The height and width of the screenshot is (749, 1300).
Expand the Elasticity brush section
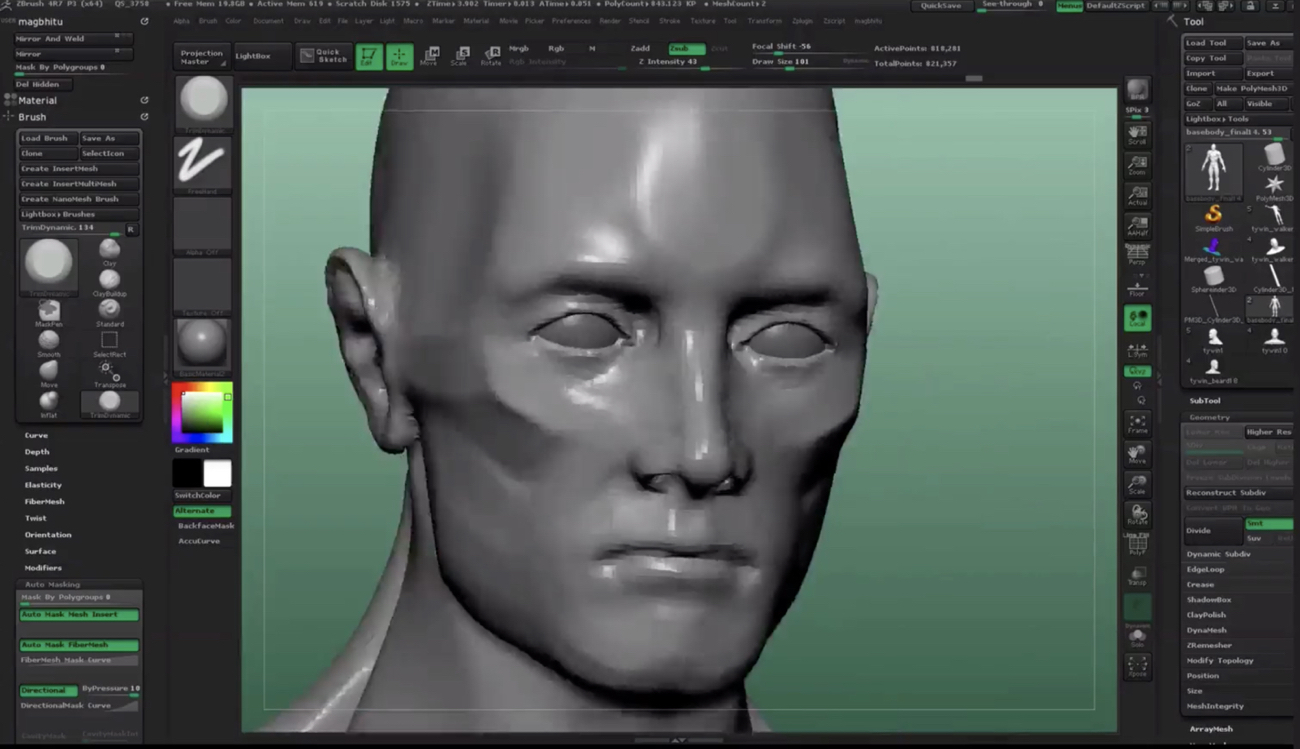pos(43,485)
